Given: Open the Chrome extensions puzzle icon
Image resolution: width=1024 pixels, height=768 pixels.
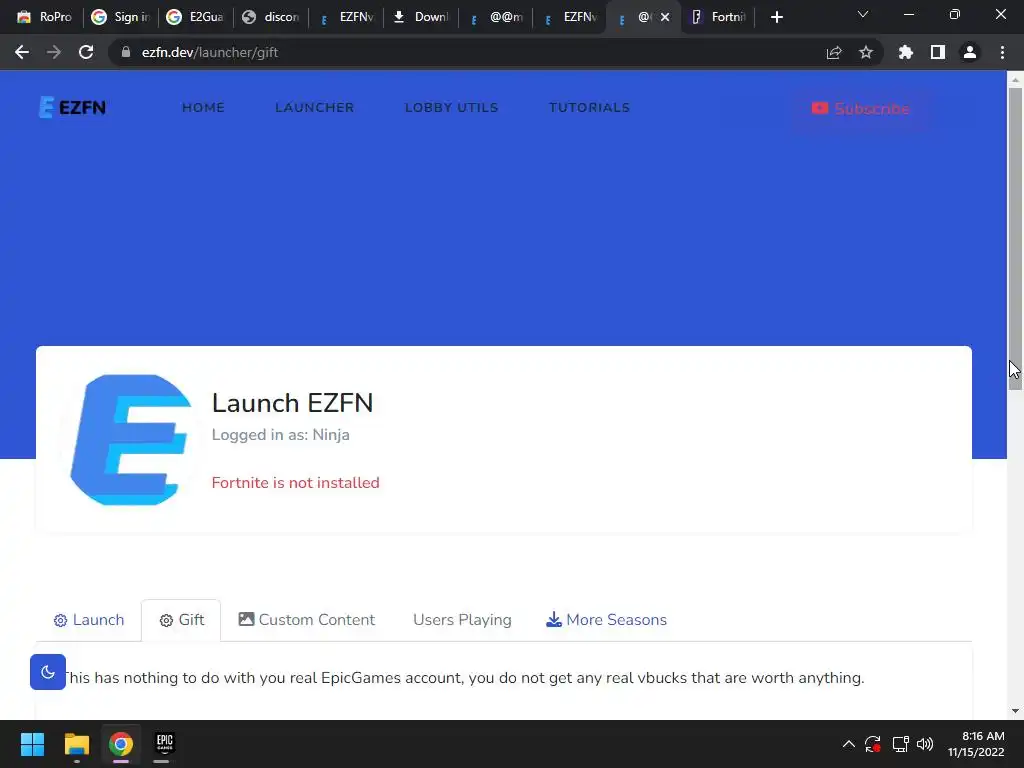Looking at the screenshot, I should [x=906, y=52].
